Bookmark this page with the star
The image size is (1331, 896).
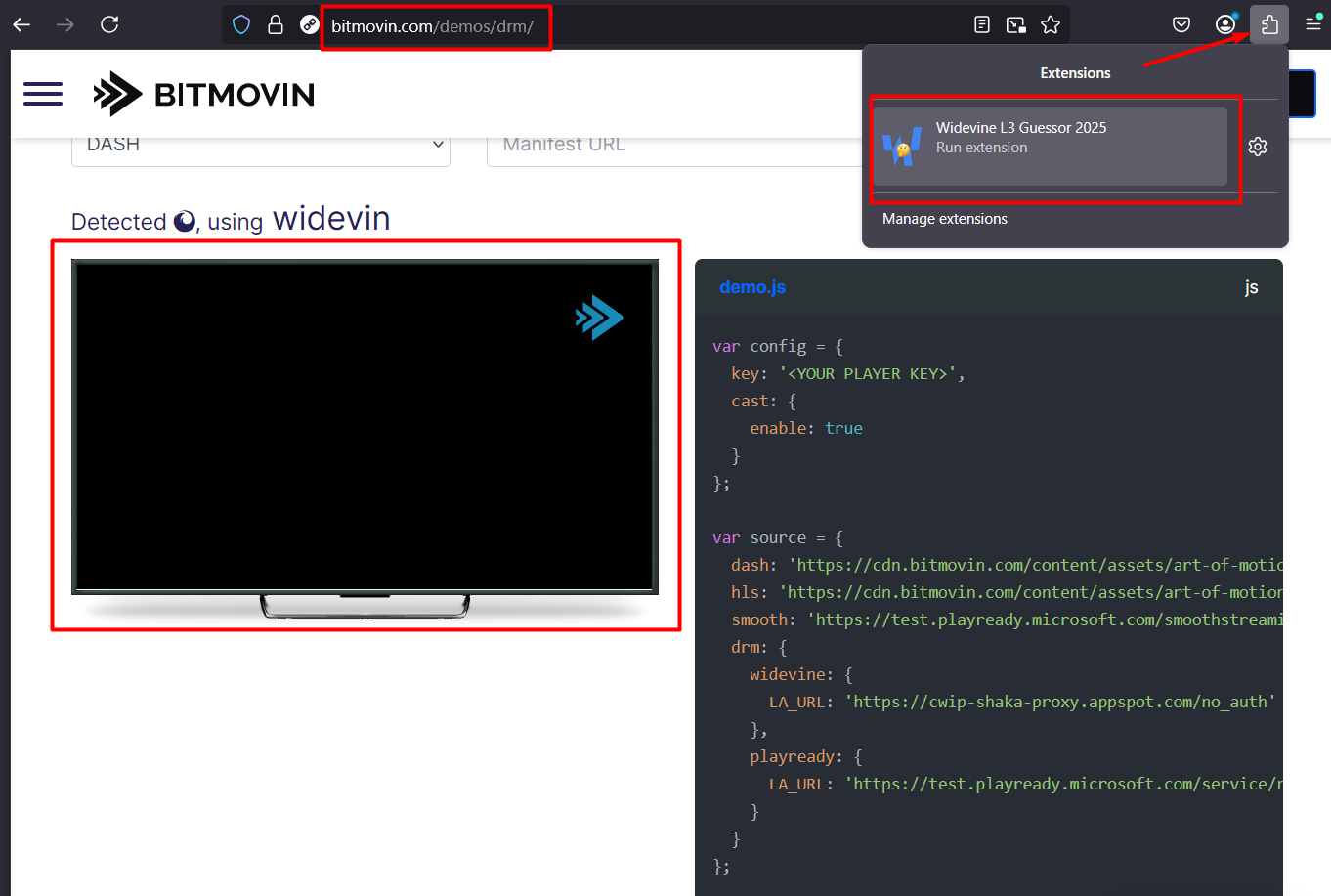tap(1051, 24)
